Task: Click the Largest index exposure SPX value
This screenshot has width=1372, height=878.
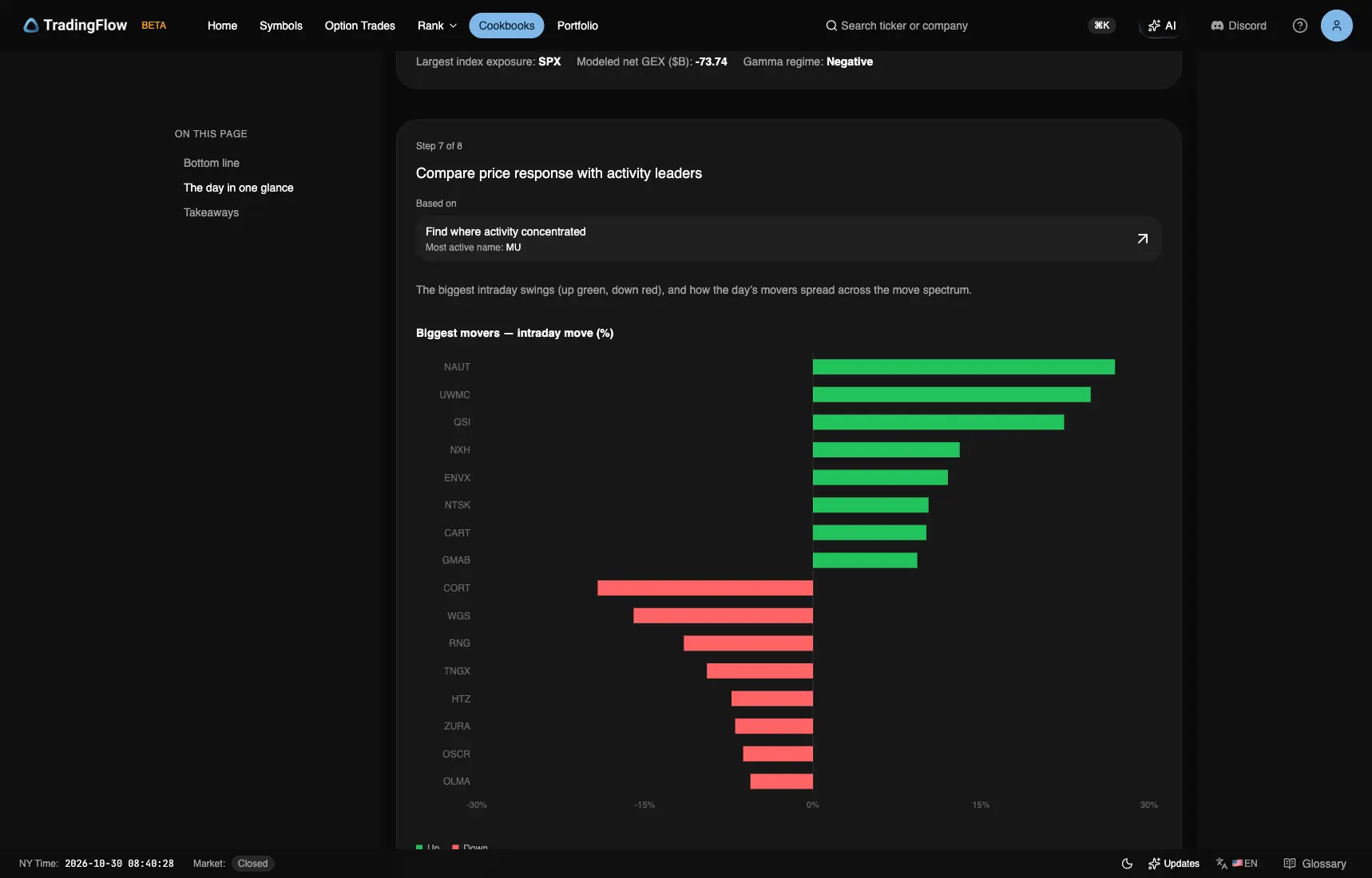Action: 549,61
